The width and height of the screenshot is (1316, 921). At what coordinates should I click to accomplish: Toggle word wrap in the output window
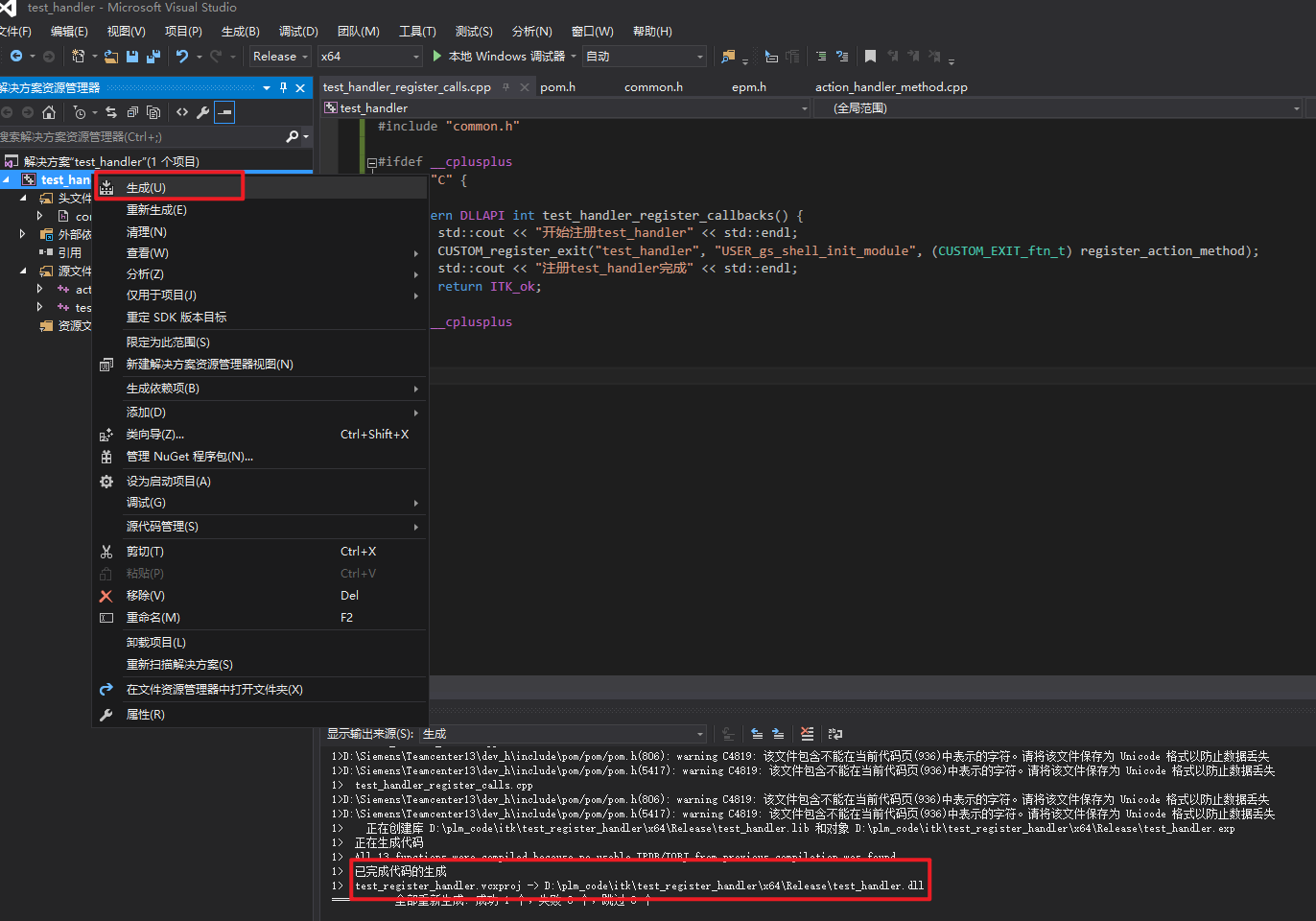pyautogui.click(x=834, y=734)
